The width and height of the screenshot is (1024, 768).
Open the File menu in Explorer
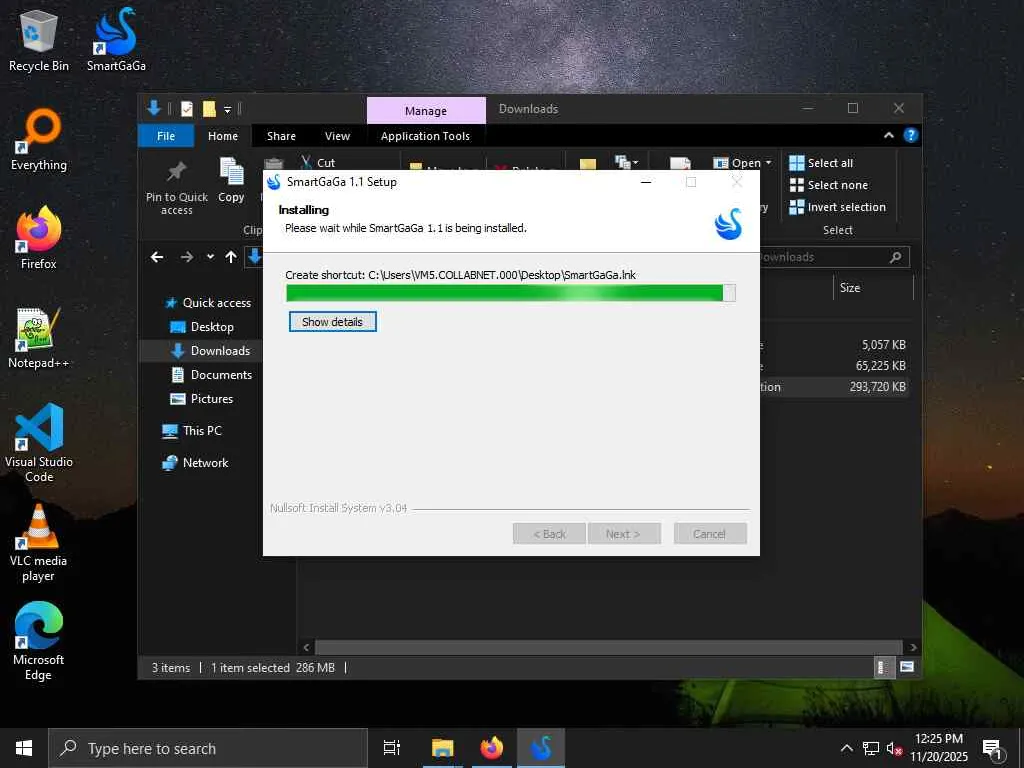click(166, 136)
